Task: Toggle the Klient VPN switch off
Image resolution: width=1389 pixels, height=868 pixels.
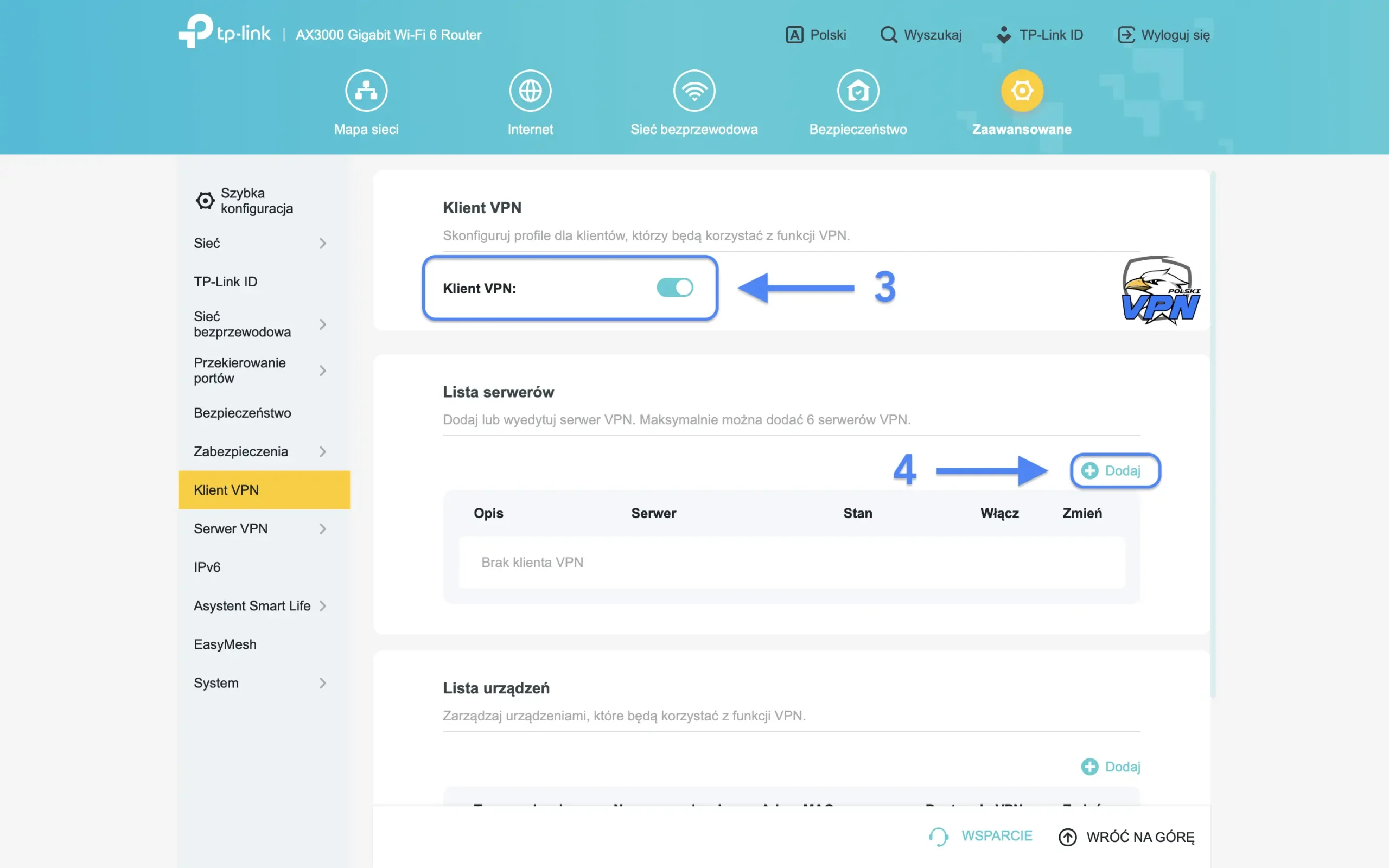Action: (x=675, y=288)
